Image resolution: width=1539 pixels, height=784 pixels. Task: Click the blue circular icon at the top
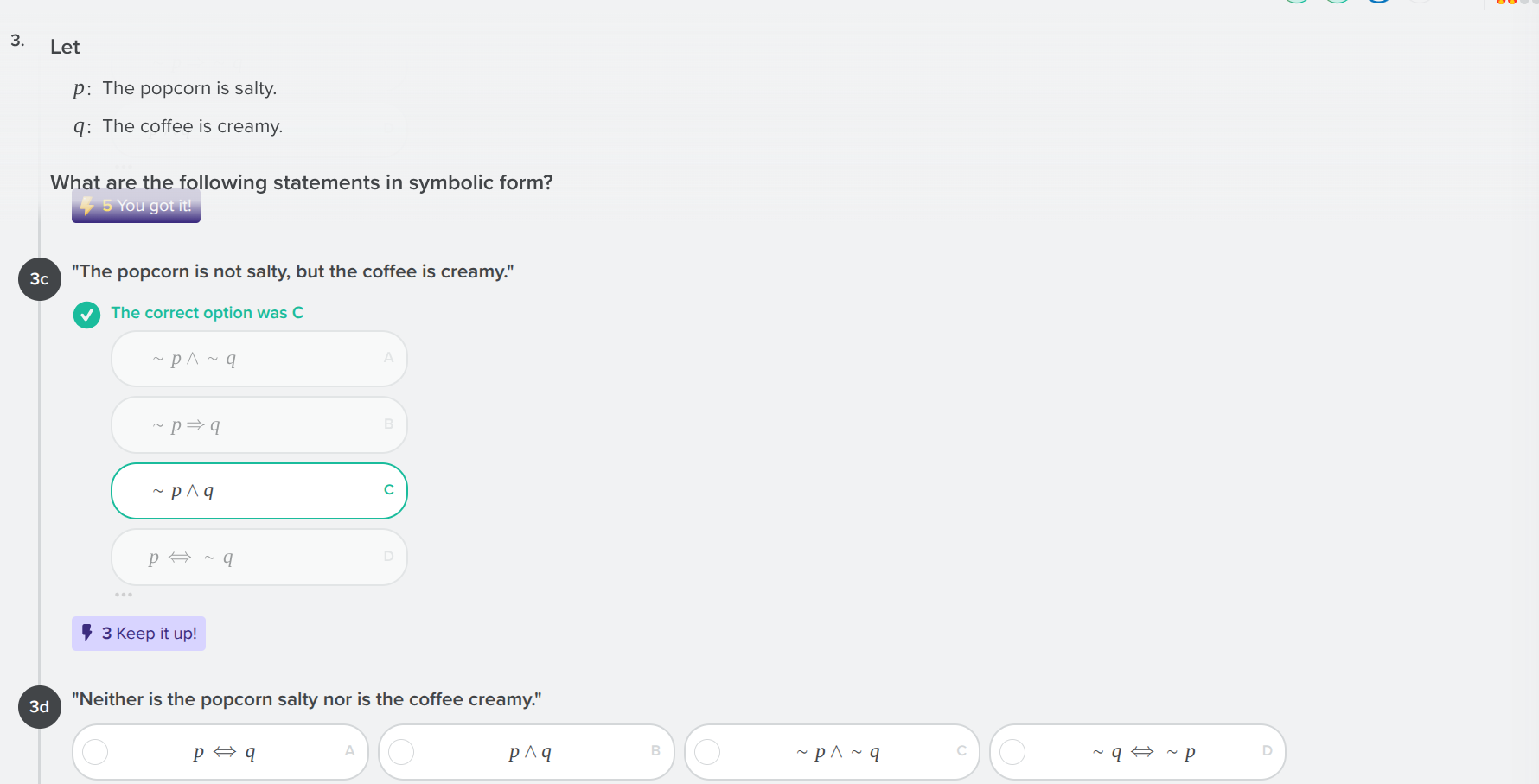[1378, 1]
